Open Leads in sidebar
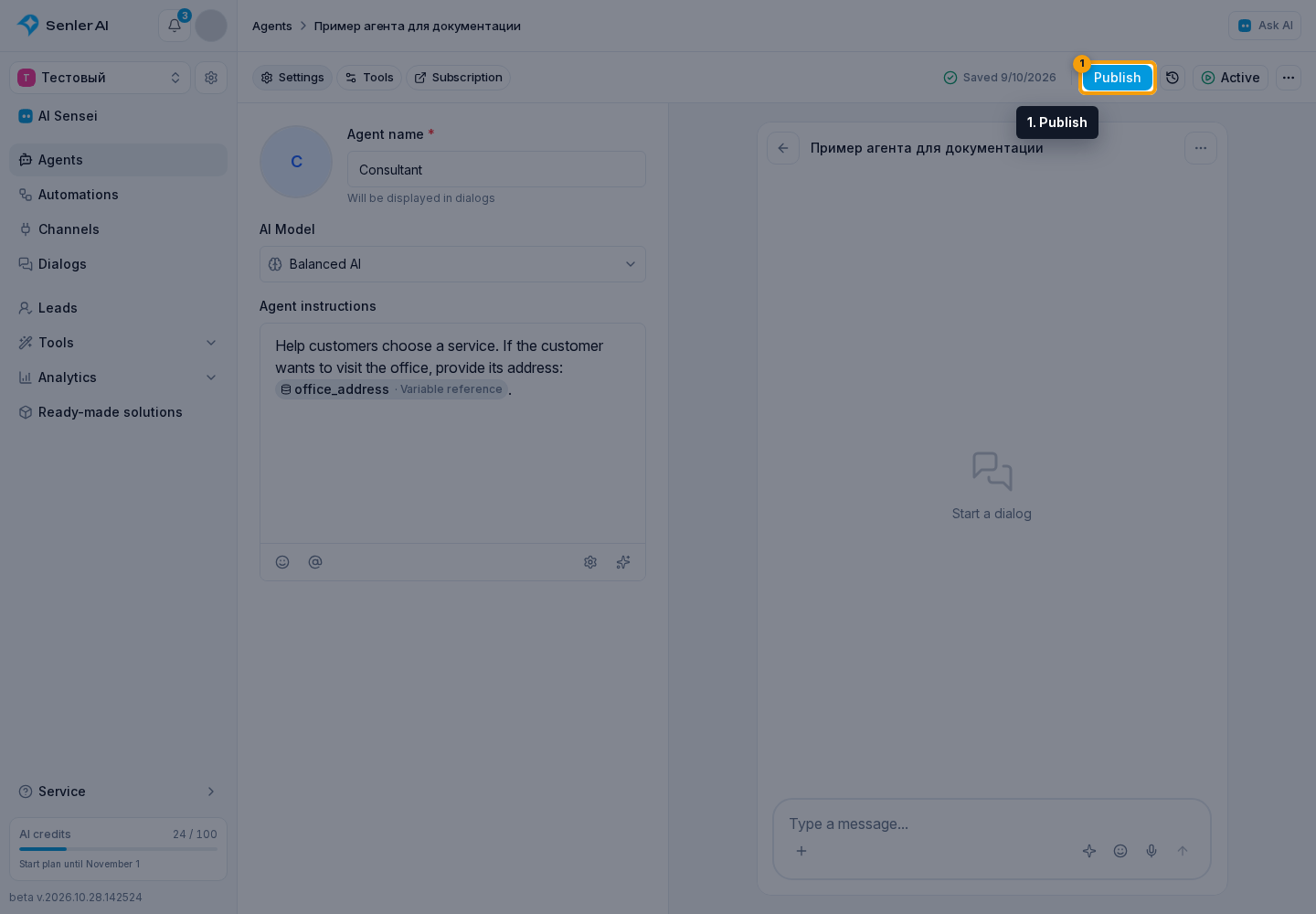Screen dimensions: 1316x914 click(x=119, y=308)
